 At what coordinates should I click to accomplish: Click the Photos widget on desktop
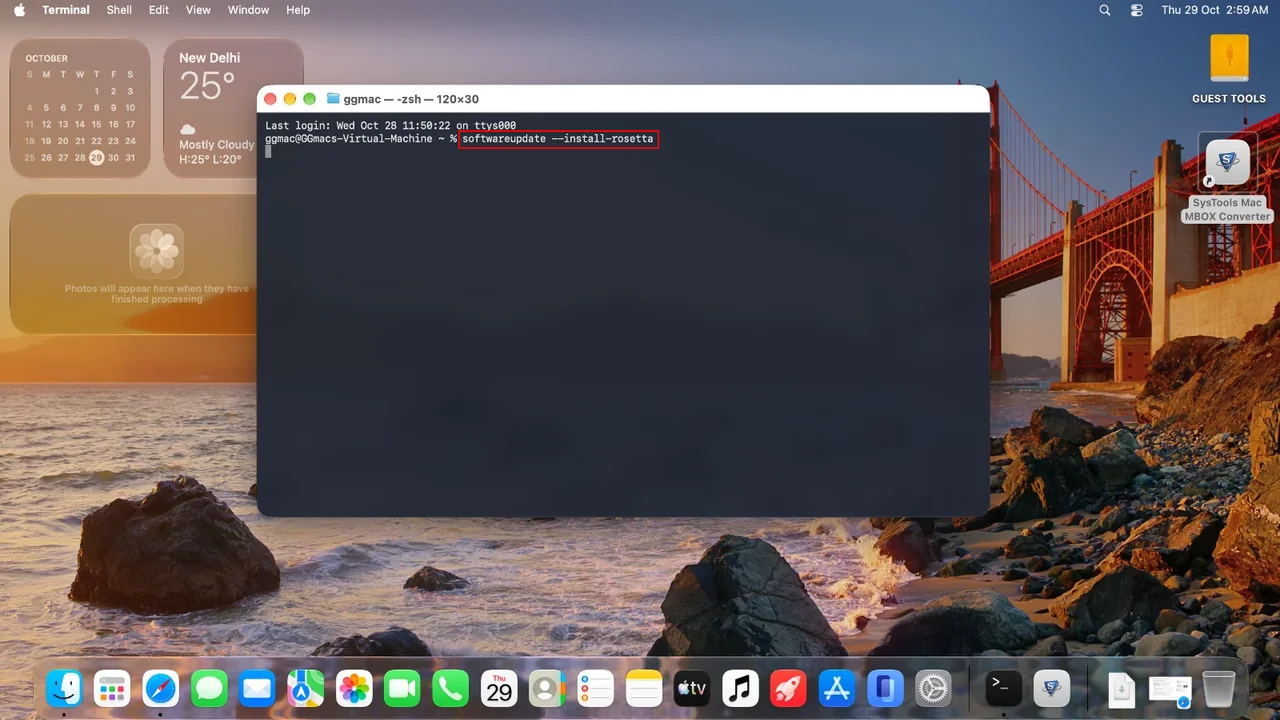[134, 264]
